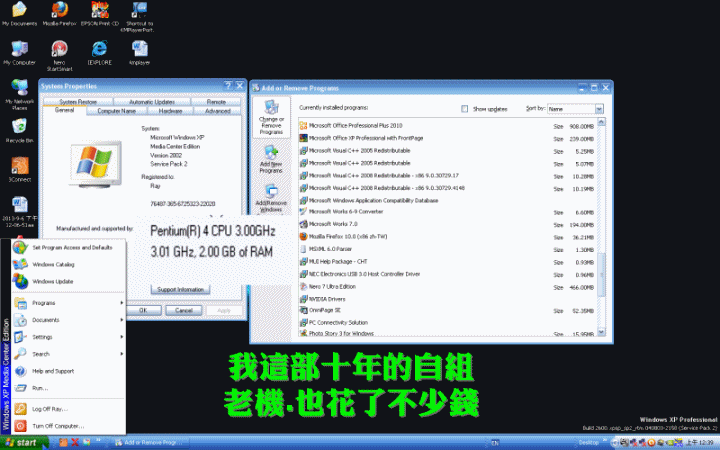Select MSXML 6.0 Parser program row
This screenshot has width=720, height=450.
pos(448,249)
